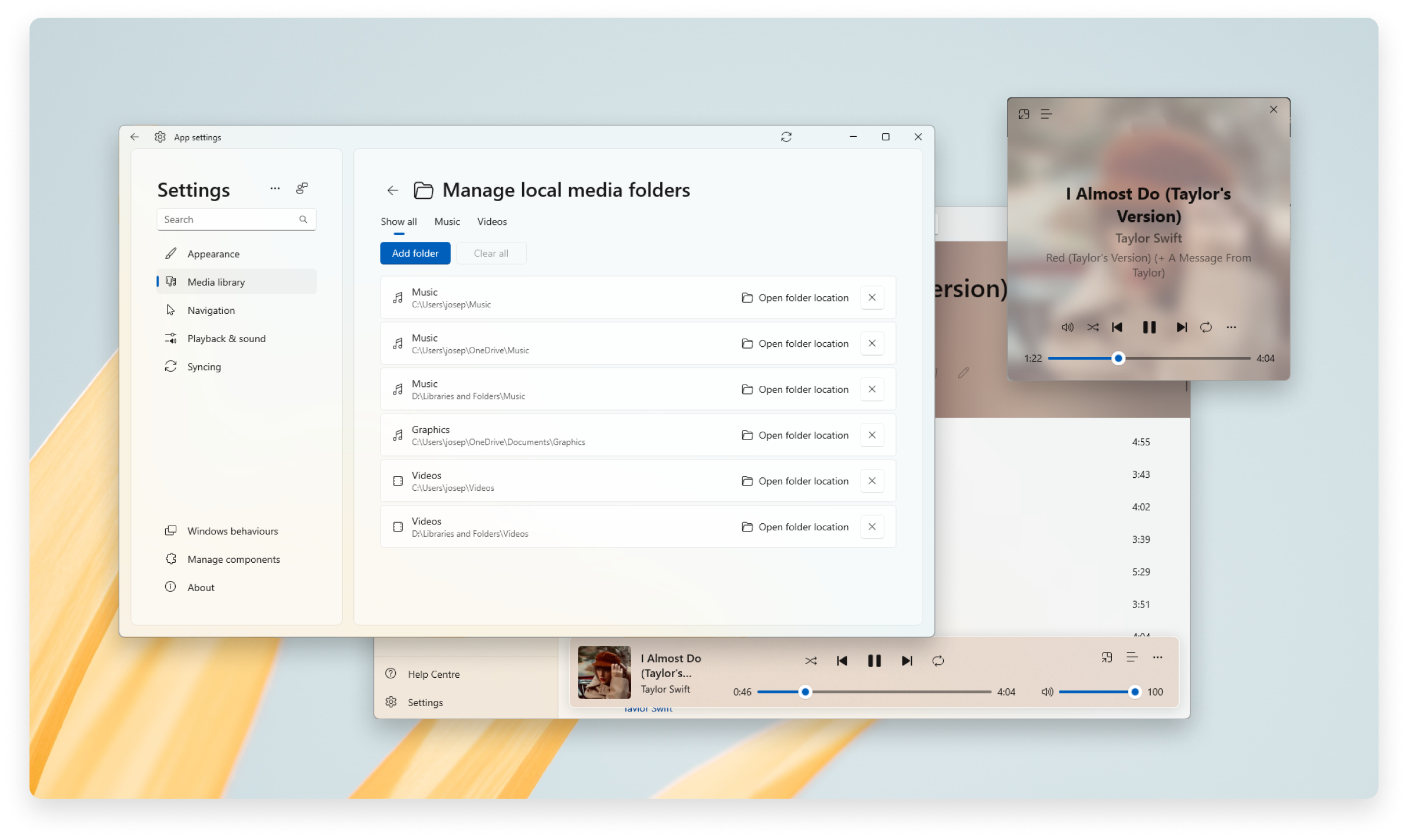Open play queue in mini player
Image resolution: width=1408 pixels, height=840 pixels.
click(1046, 114)
